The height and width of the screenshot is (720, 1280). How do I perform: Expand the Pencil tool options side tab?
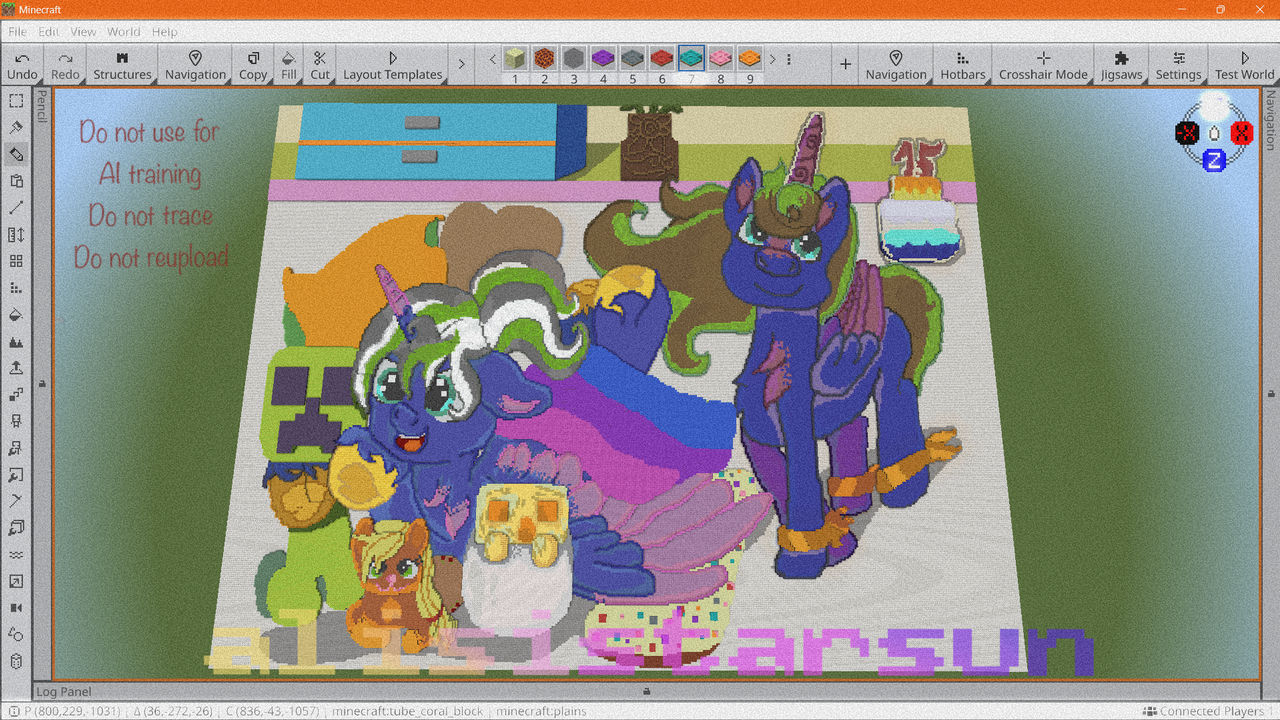(41, 105)
